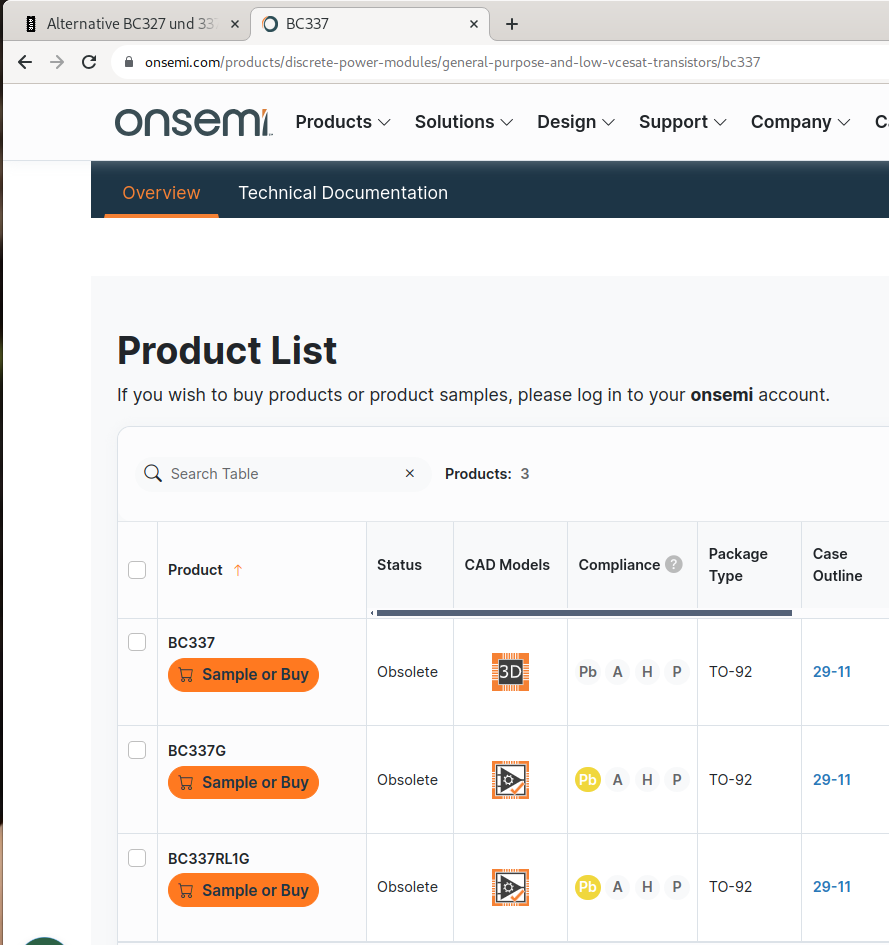Click the H compliance badge for BC337RL1G
889x945 pixels.
(647, 887)
